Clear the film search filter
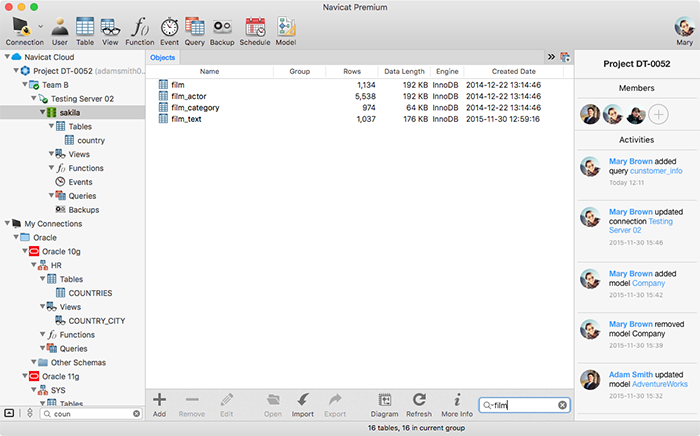This screenshot has width=700, height=436. (x=562, y=405)
